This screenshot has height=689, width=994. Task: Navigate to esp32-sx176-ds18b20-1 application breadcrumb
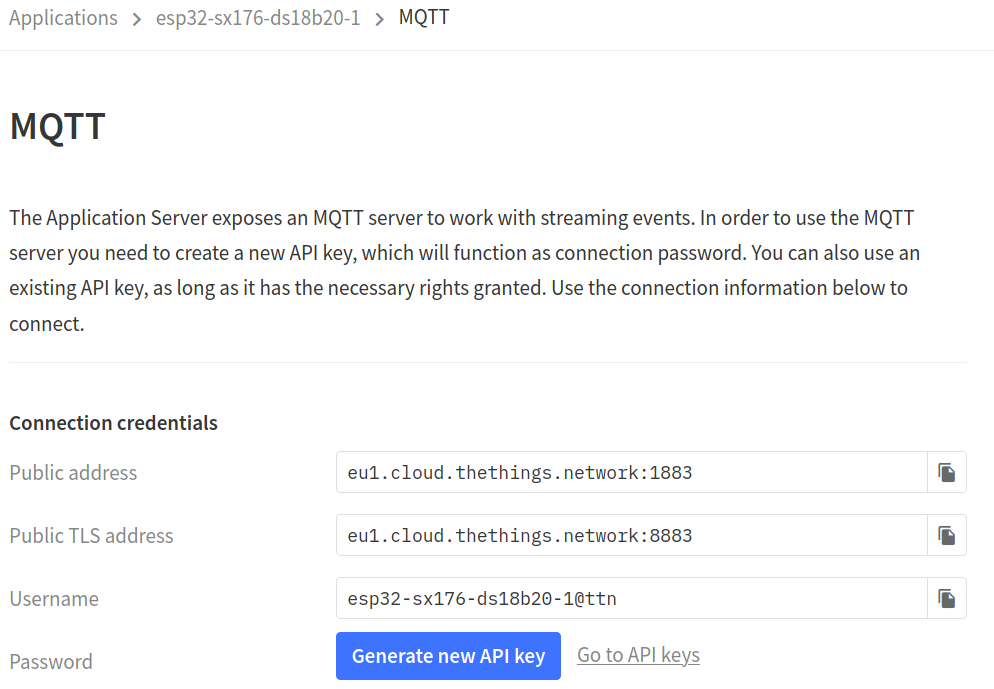tap(258, 18)
